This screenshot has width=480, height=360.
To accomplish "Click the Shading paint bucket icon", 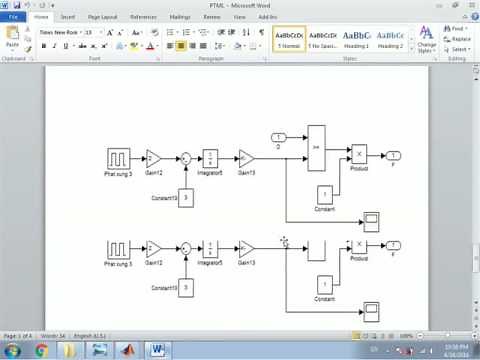I will [x=237, y=46].
